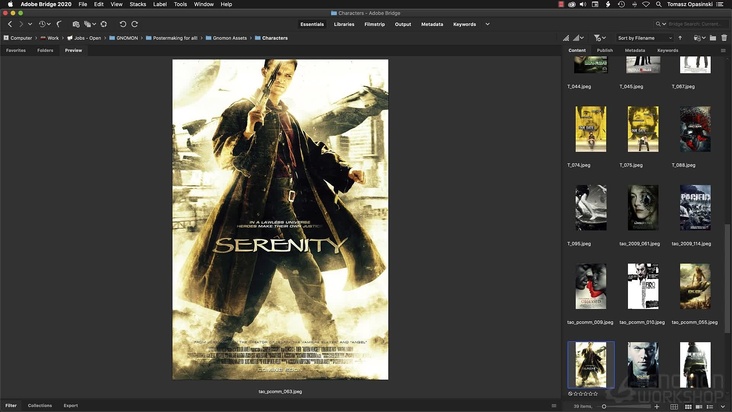
Task: Switch to the Filmstrip workspace
Action: [375, 23]
